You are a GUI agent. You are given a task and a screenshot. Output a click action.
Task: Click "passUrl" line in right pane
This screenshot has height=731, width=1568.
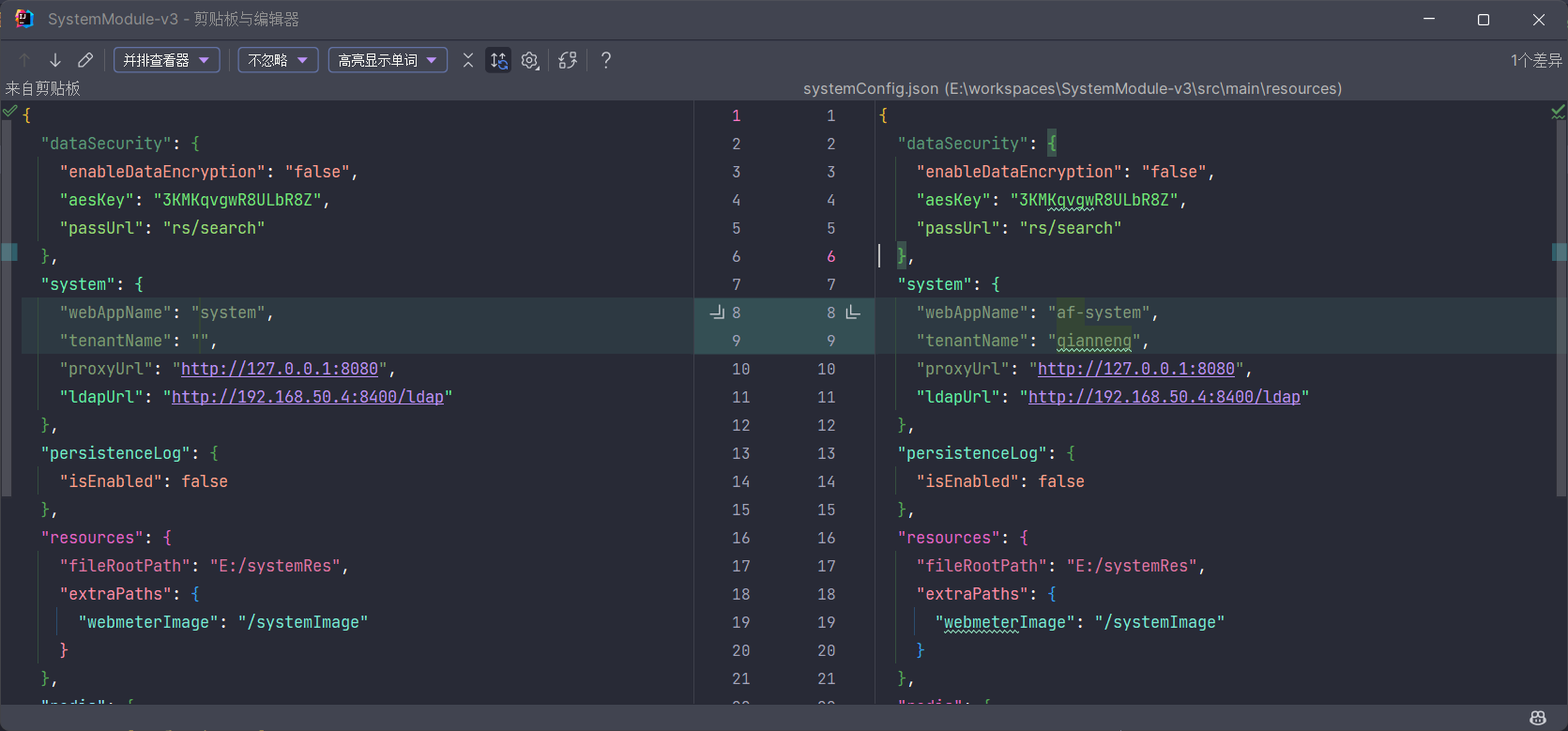click(x=1019, y=228)
